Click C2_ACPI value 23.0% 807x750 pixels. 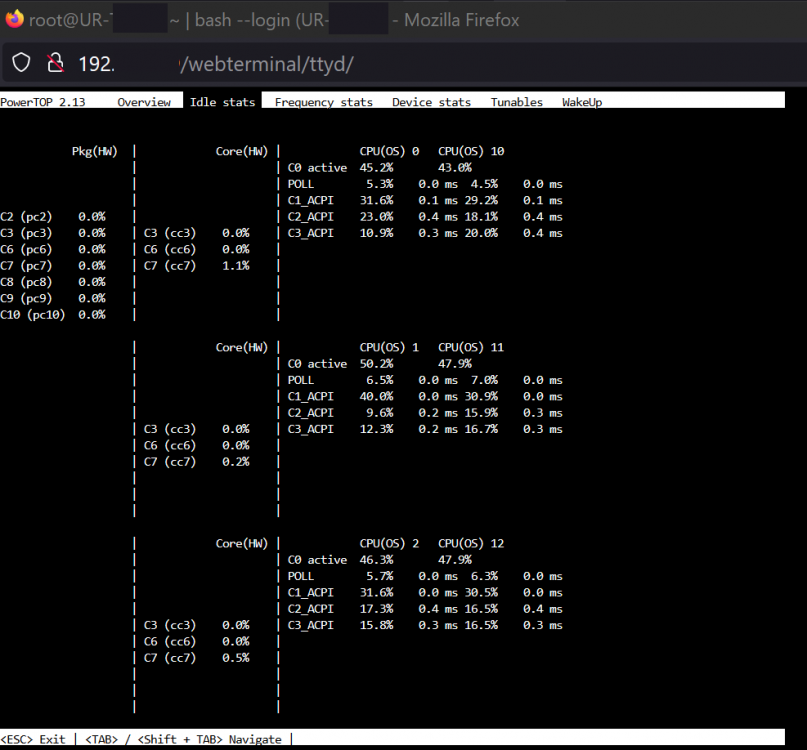pos(376,217)
